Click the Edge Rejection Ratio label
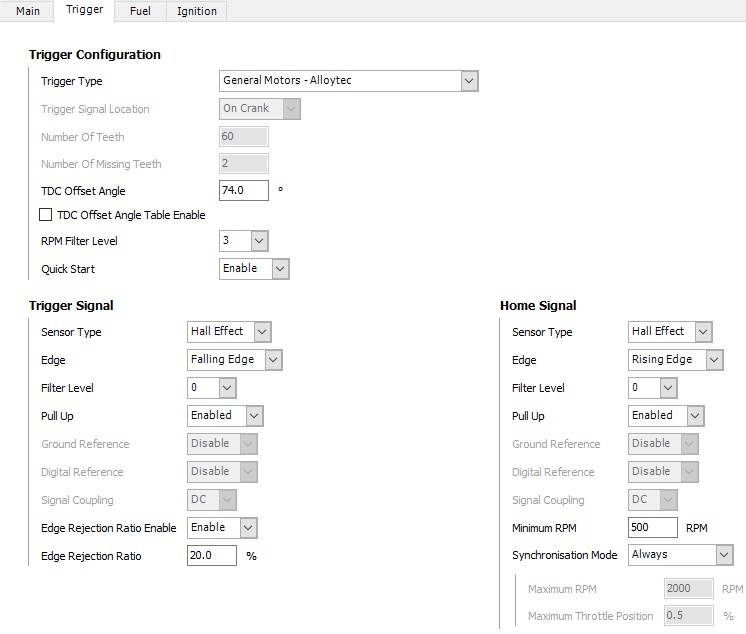The height and width of the screenshot is (634, 746). click(x=91, y=556)
